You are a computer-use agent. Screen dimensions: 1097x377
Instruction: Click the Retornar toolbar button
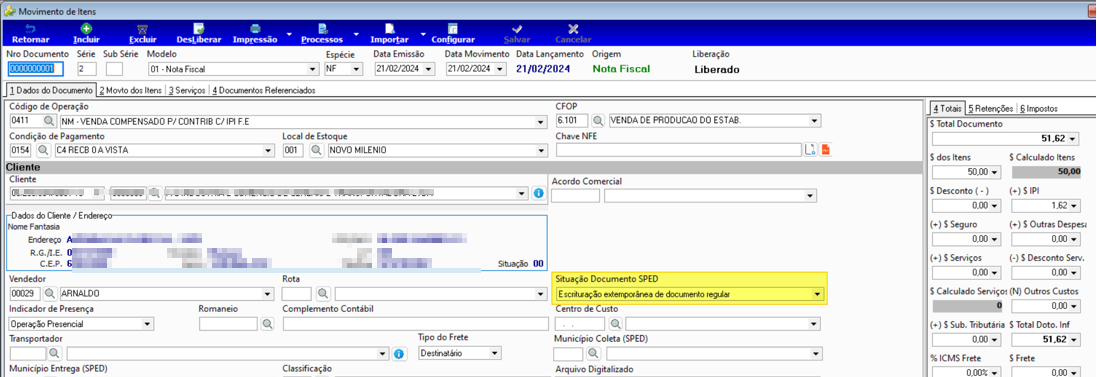click(x=30, y=34)
